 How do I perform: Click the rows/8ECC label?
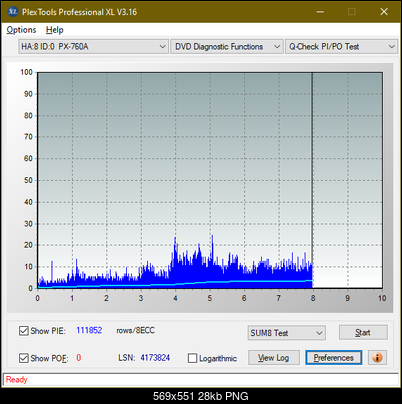(x=135, y=330)
